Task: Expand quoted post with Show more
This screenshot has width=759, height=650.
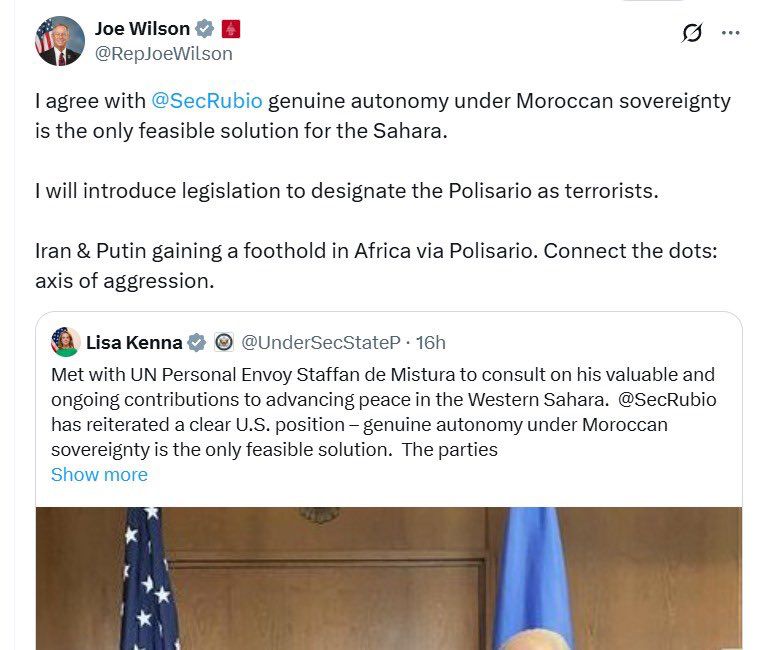Action: click(x=99, y=474)
